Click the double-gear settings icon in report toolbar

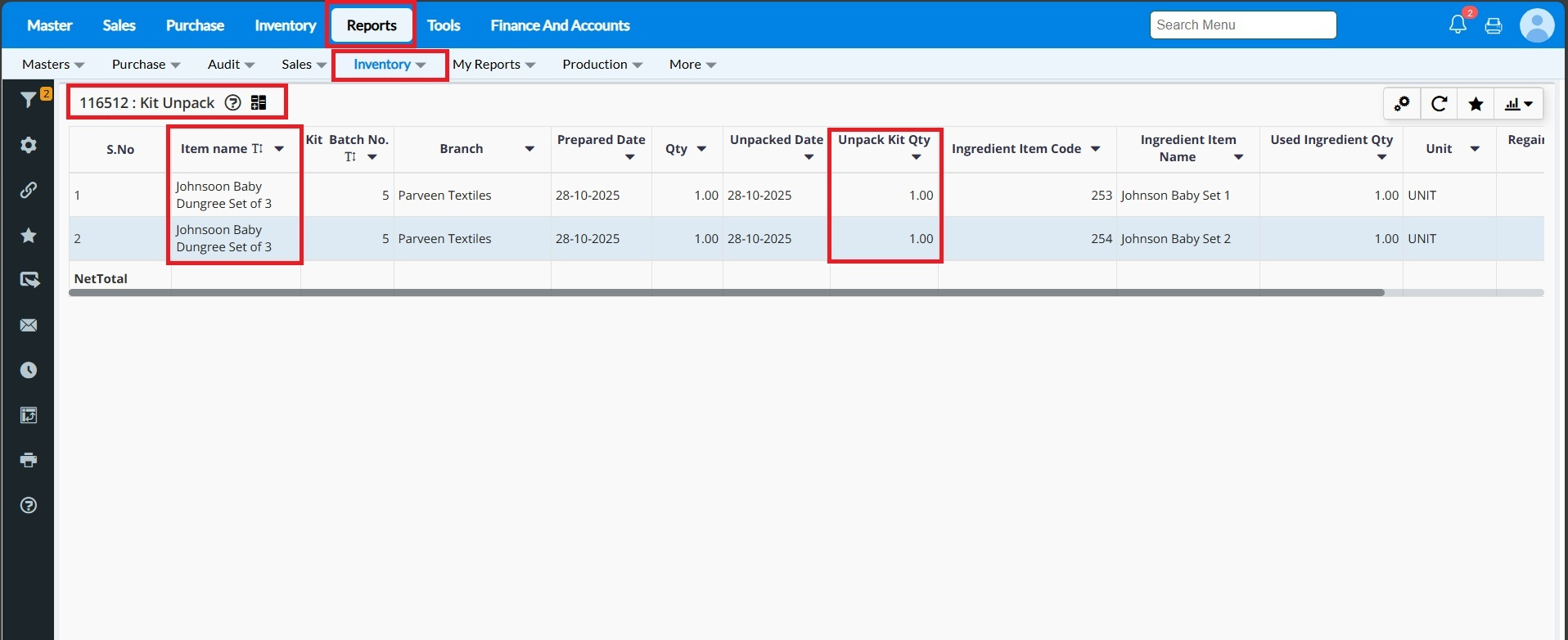[x=1402, y=104]
